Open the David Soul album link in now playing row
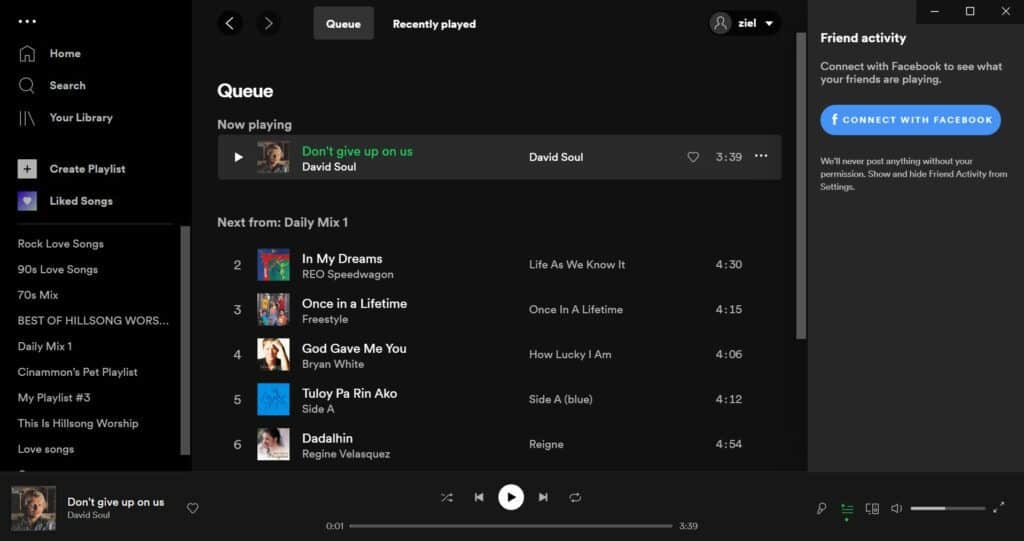 [556, 157]
